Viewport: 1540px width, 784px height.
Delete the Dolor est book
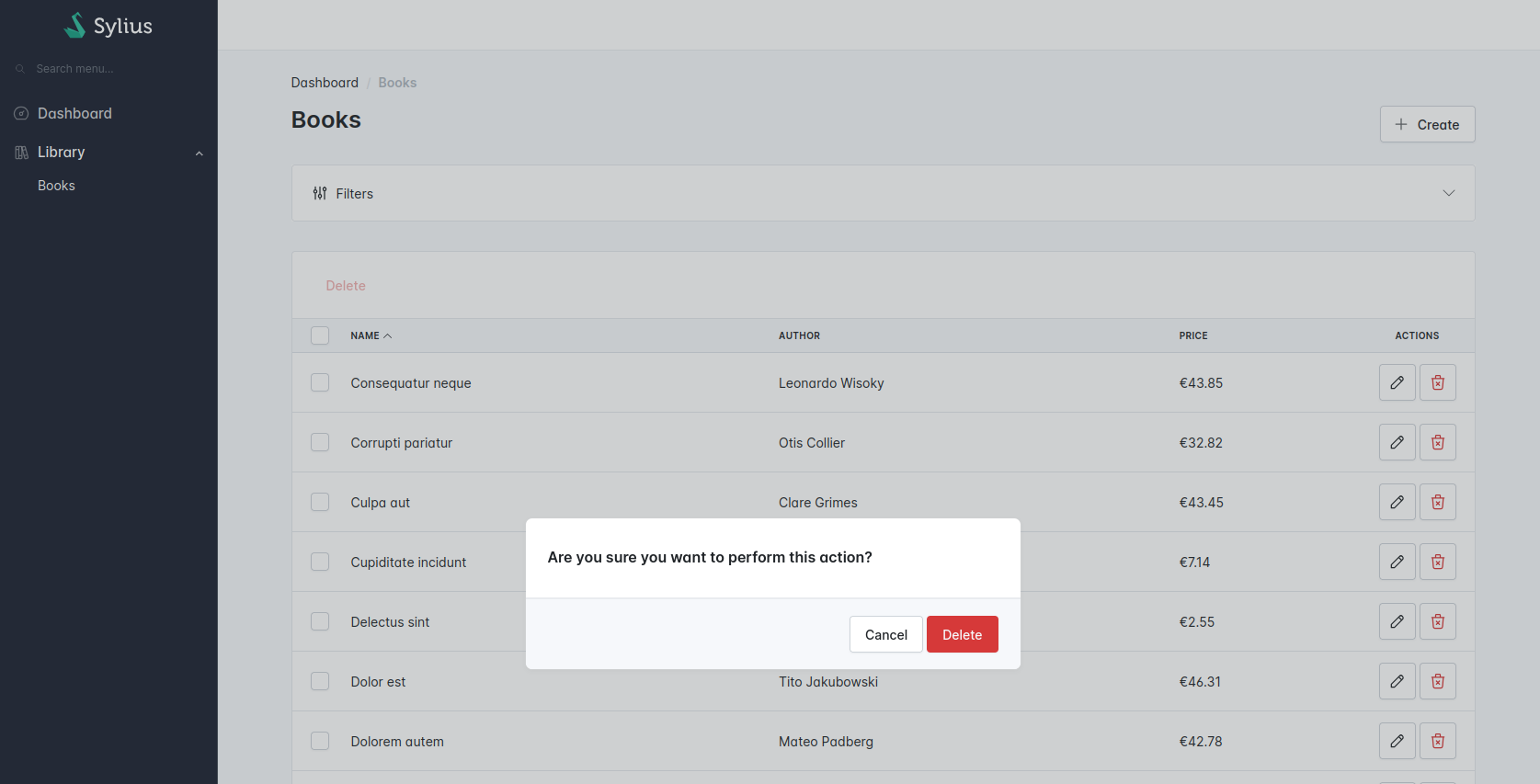(x=1437, y=681)
